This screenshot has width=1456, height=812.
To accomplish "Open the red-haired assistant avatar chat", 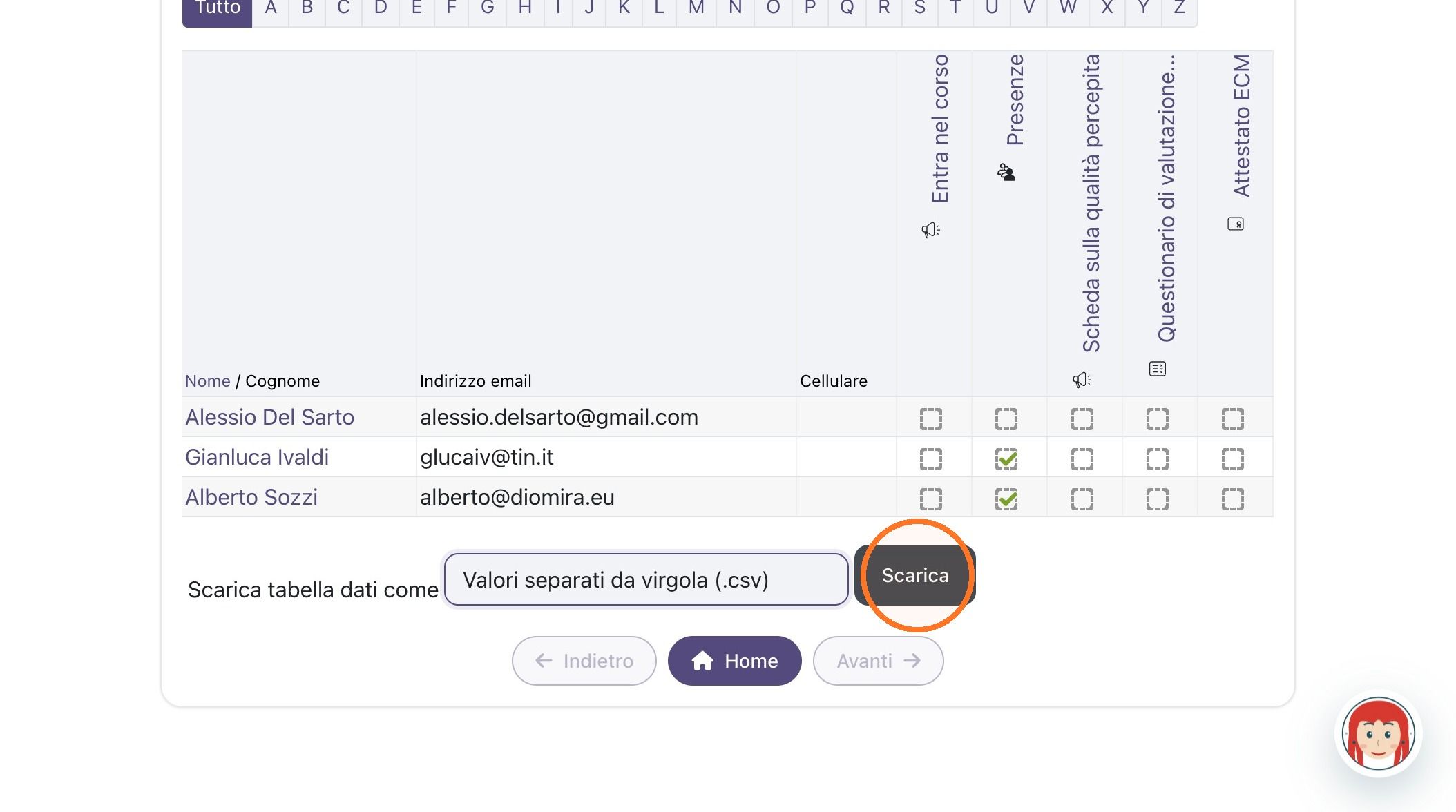I will click(x=1379, y=733).
